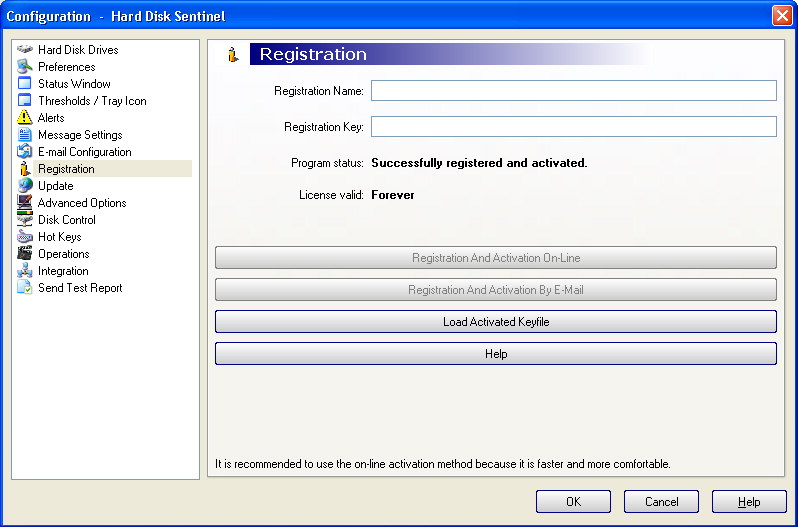Click the wide Help button in Registration panel
Viewport: 798px width, 527px height.
(x=496, y=354)
